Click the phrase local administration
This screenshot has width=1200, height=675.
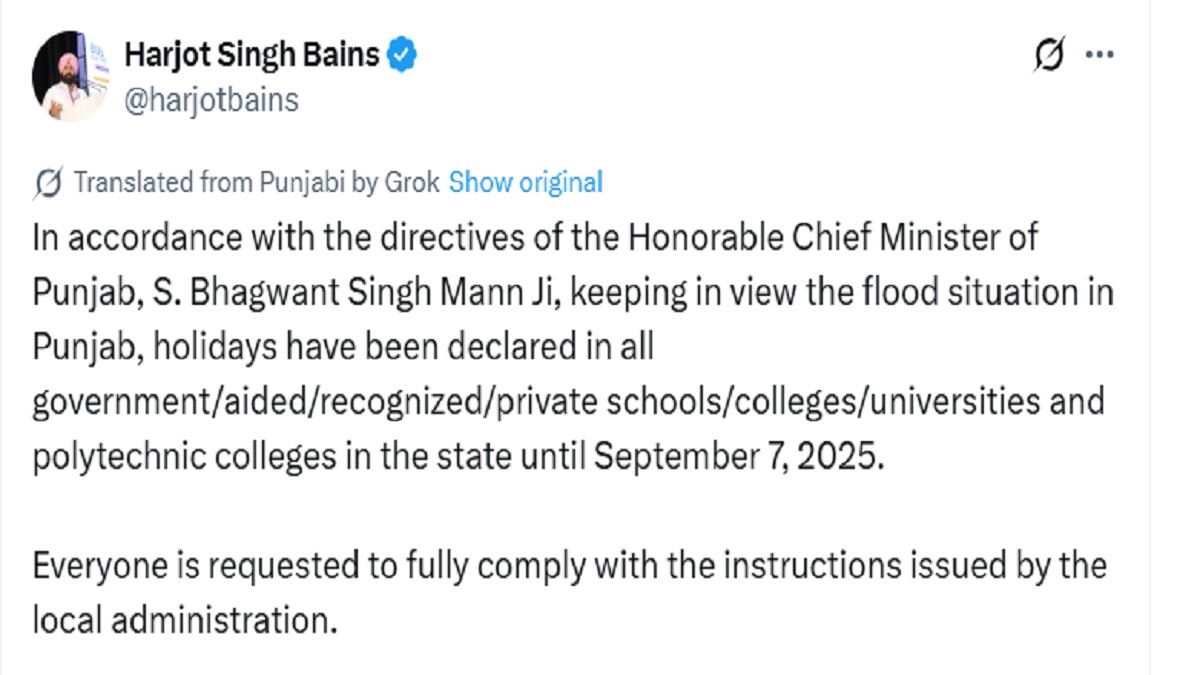coord(181,620)
